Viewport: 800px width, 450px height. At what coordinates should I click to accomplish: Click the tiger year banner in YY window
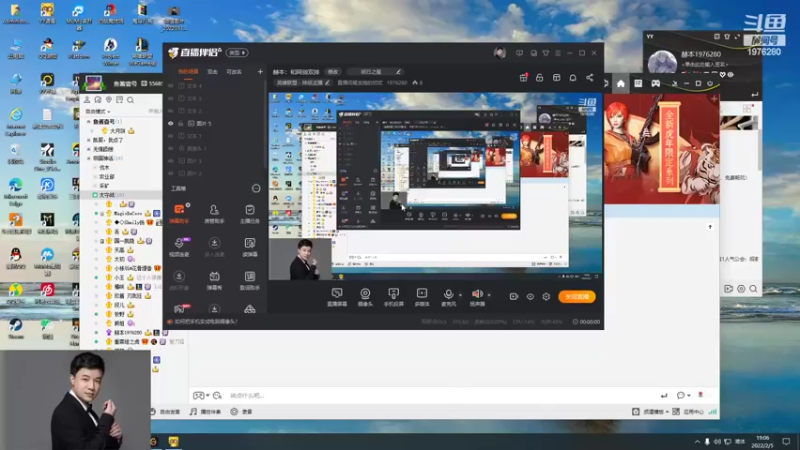click(x=661, y=148)
